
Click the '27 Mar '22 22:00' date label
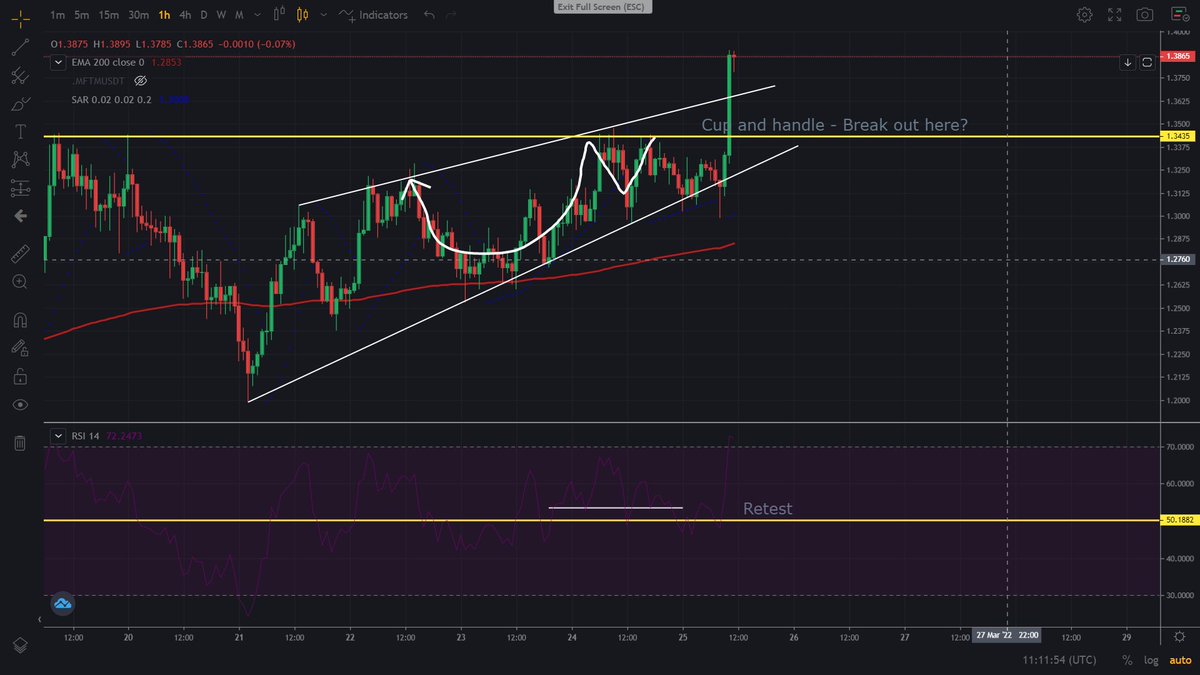click(1007, 636)
